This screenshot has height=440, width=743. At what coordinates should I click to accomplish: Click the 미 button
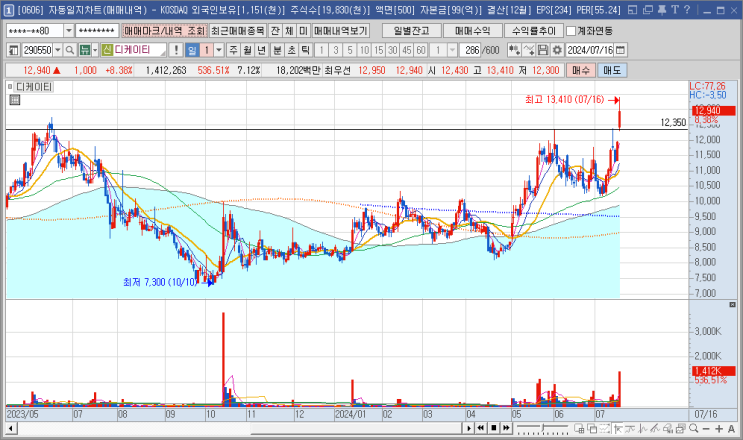point(303,31)
